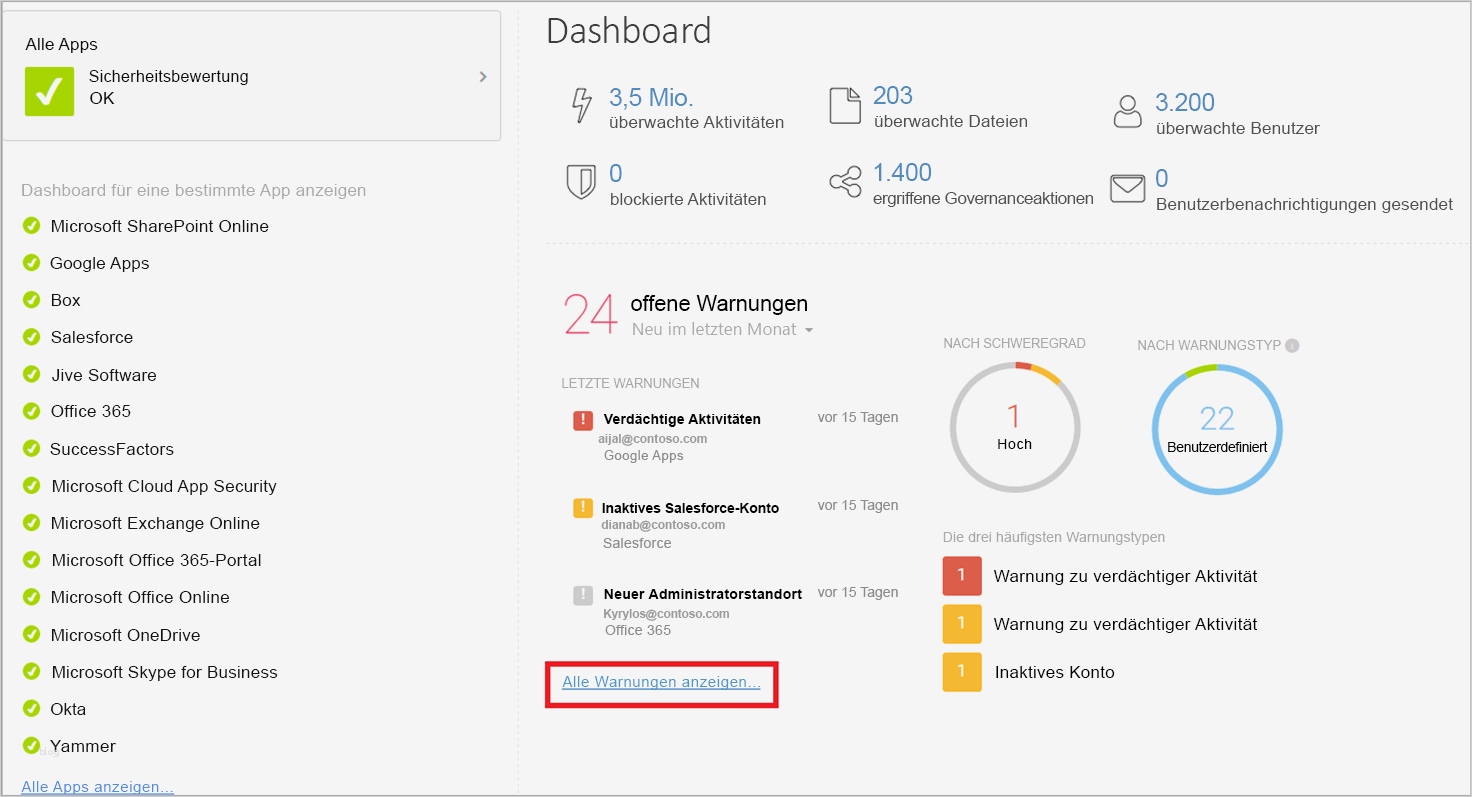Click the person icon for überwachte Benutzer

1127,111
